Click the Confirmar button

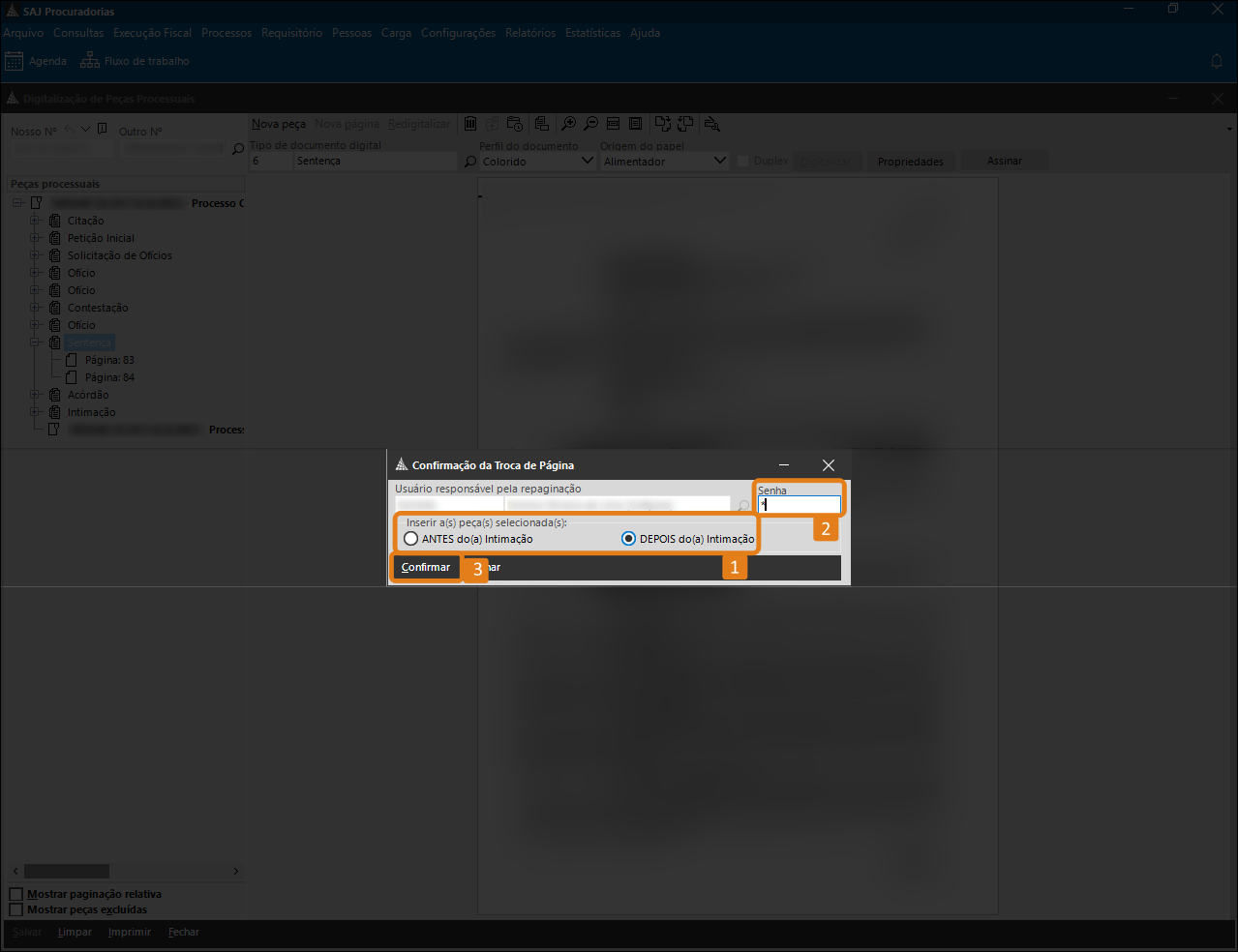tap(426, 567)
